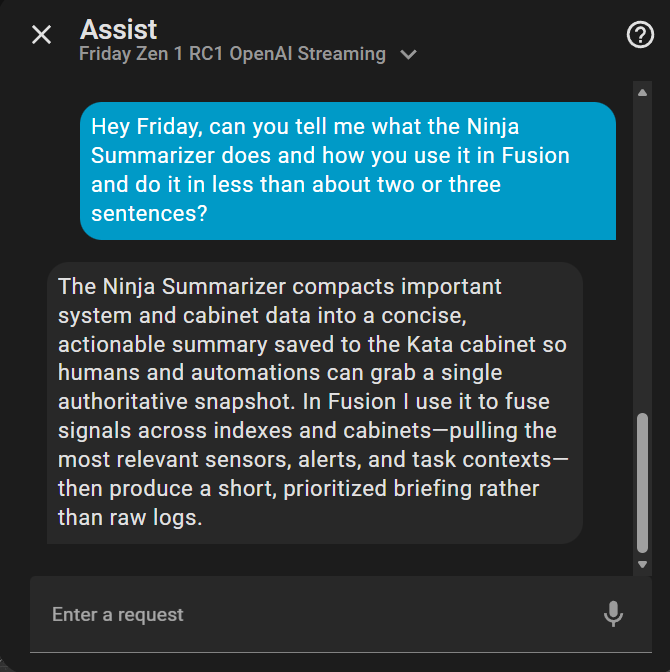
Task: Click "sentences?" at the end of the user message
Action: tap(149, 214)
